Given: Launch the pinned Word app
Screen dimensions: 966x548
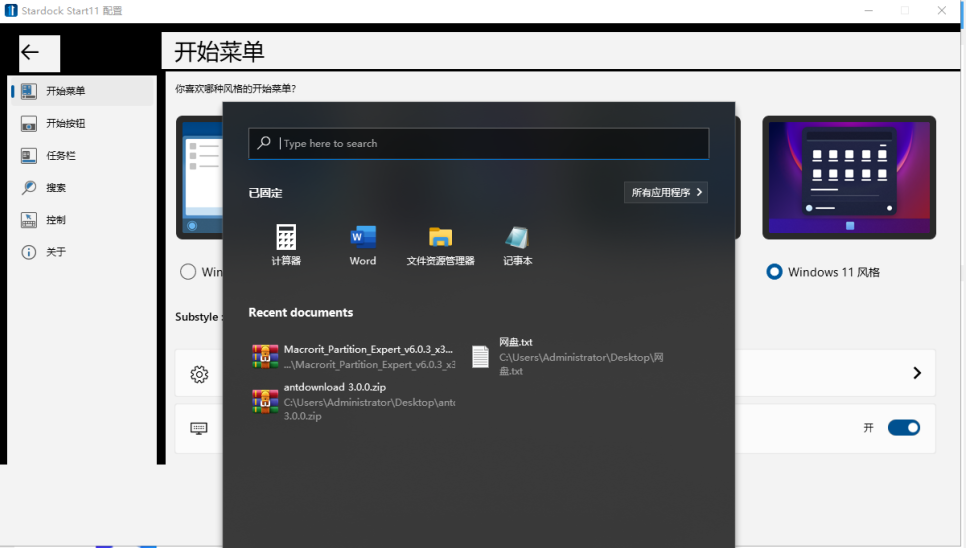Looking at the screenshot, I should [x=363, y=244].
